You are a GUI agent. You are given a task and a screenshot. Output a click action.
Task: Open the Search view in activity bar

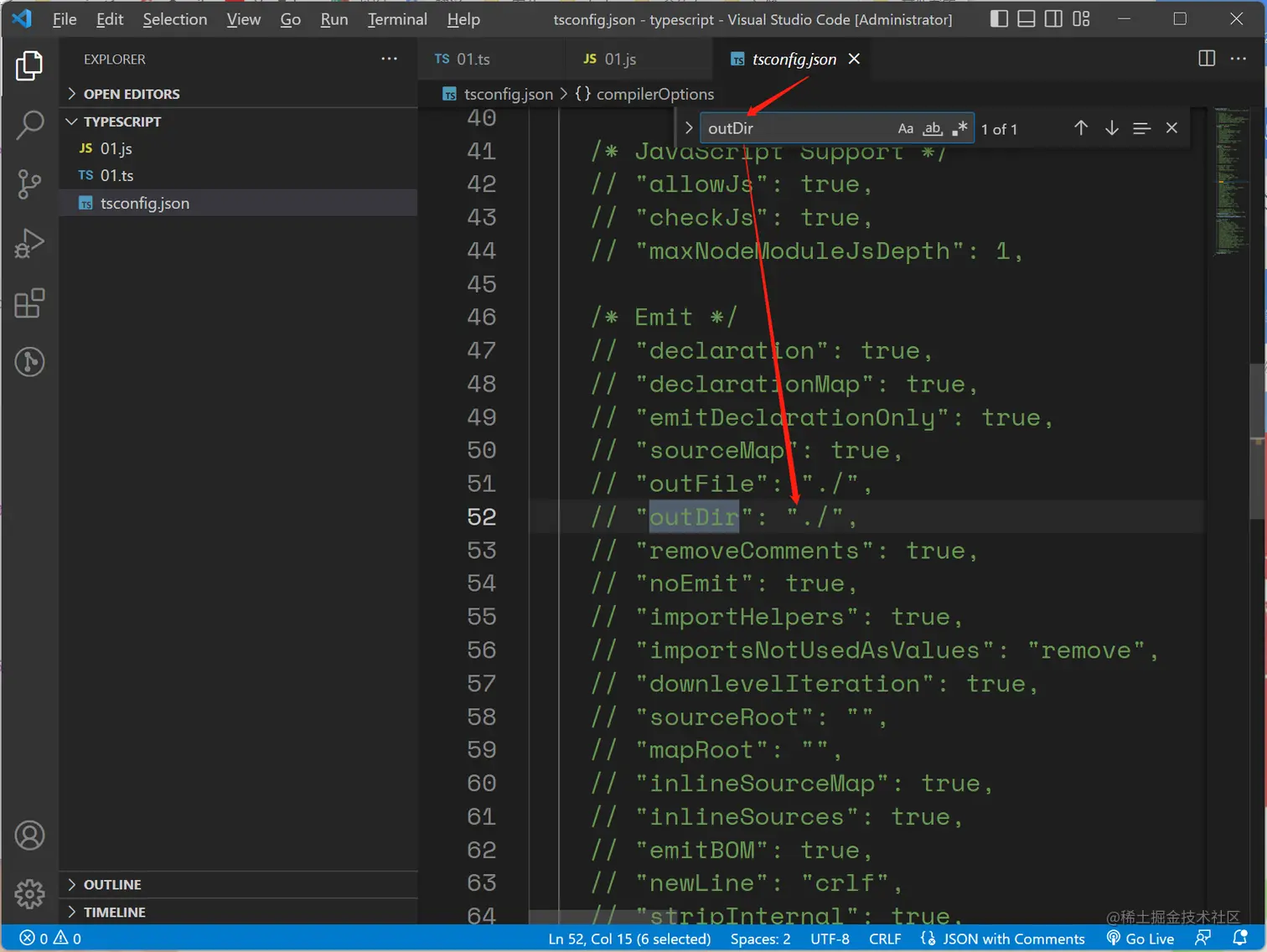click(x=29, y=125)
